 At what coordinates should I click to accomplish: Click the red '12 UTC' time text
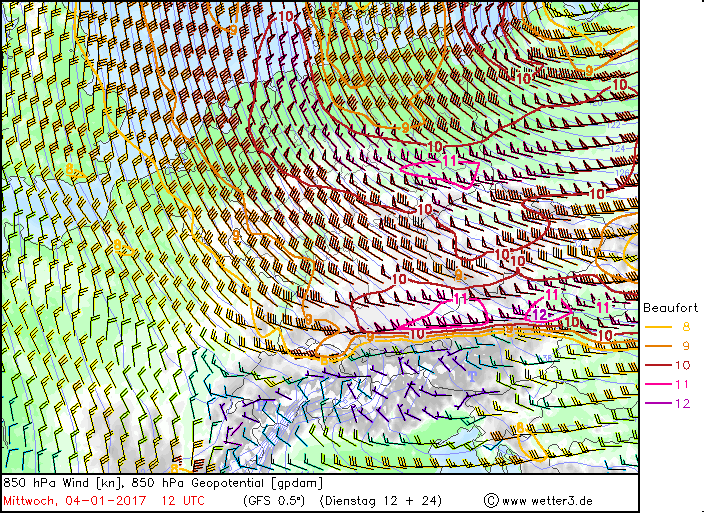pyautogui.click(x=183, y=501)
